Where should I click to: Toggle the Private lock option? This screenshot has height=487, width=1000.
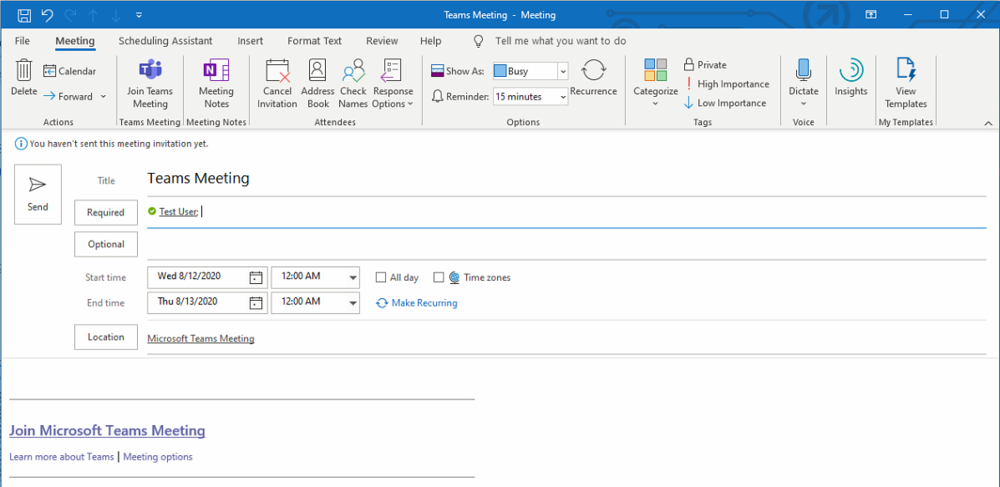(x=705, y=65)
